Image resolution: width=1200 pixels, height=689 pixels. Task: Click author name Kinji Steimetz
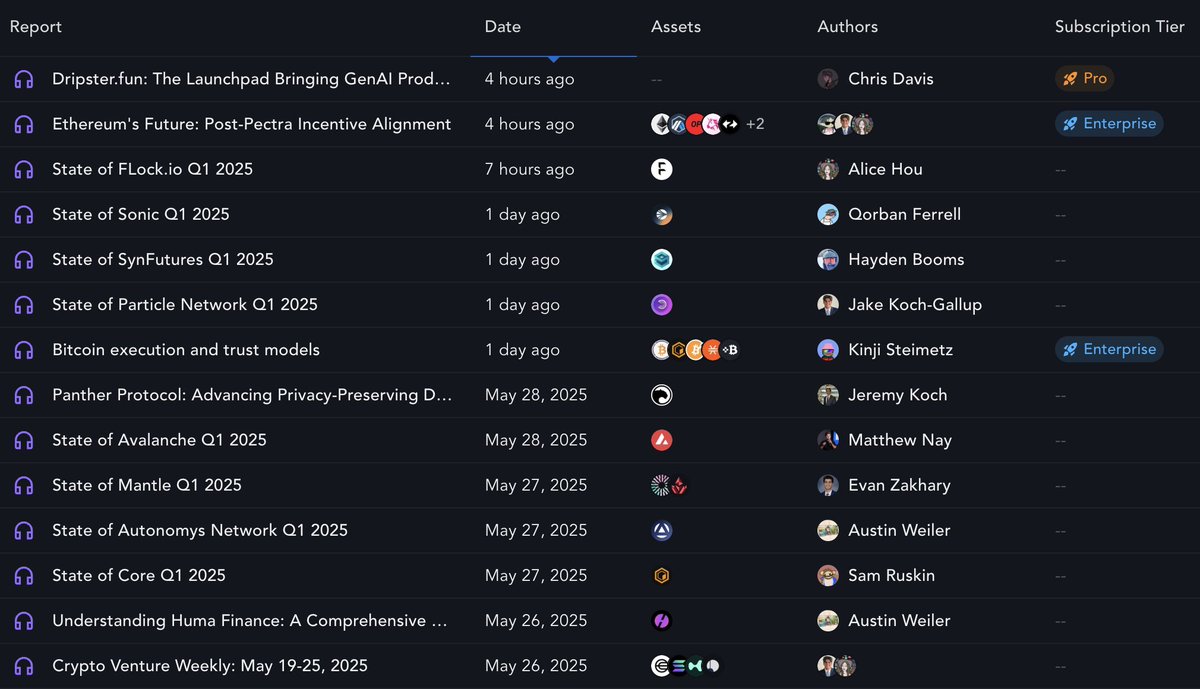[x=901, y=350]
